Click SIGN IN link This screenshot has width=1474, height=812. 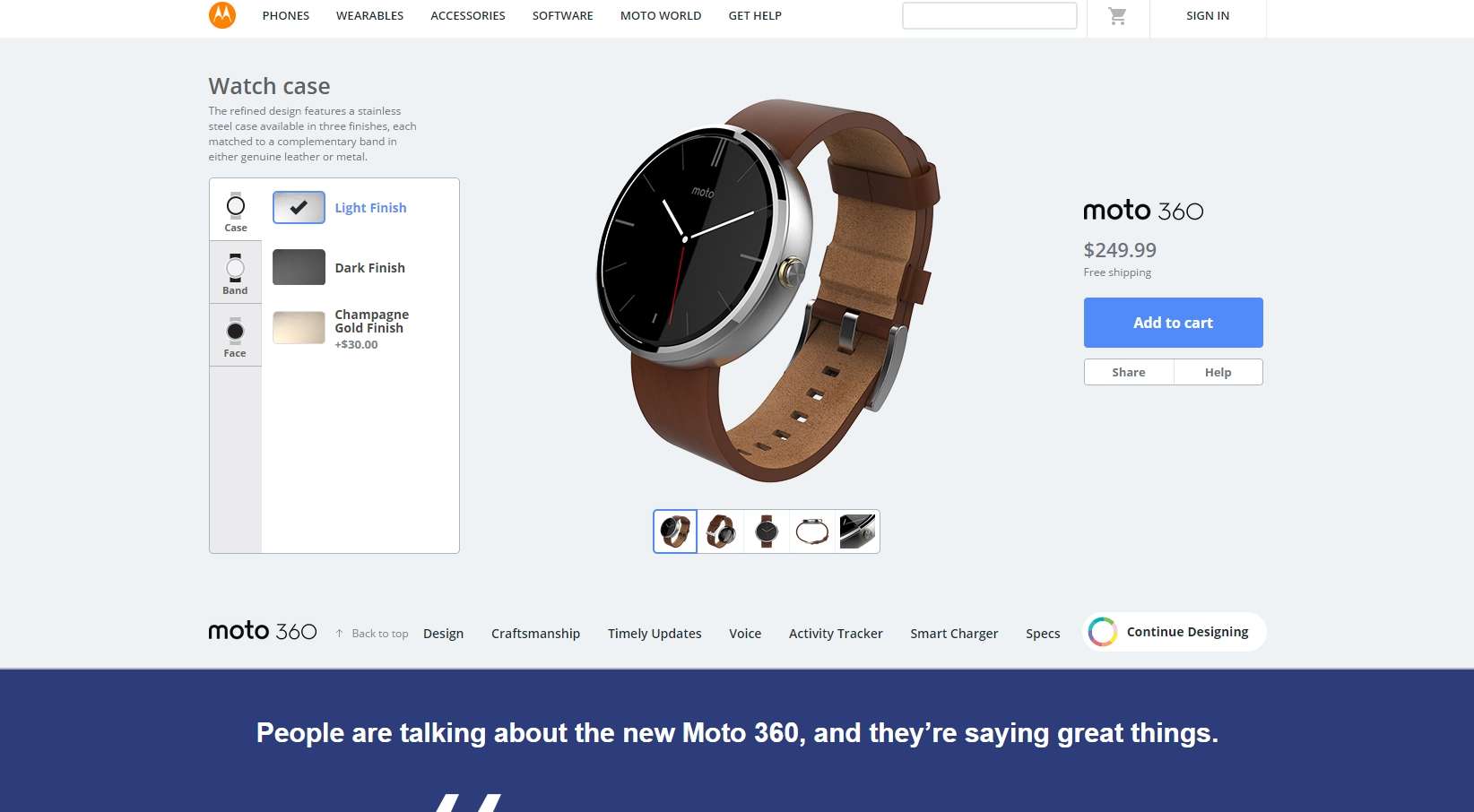tap(1208, 16)
